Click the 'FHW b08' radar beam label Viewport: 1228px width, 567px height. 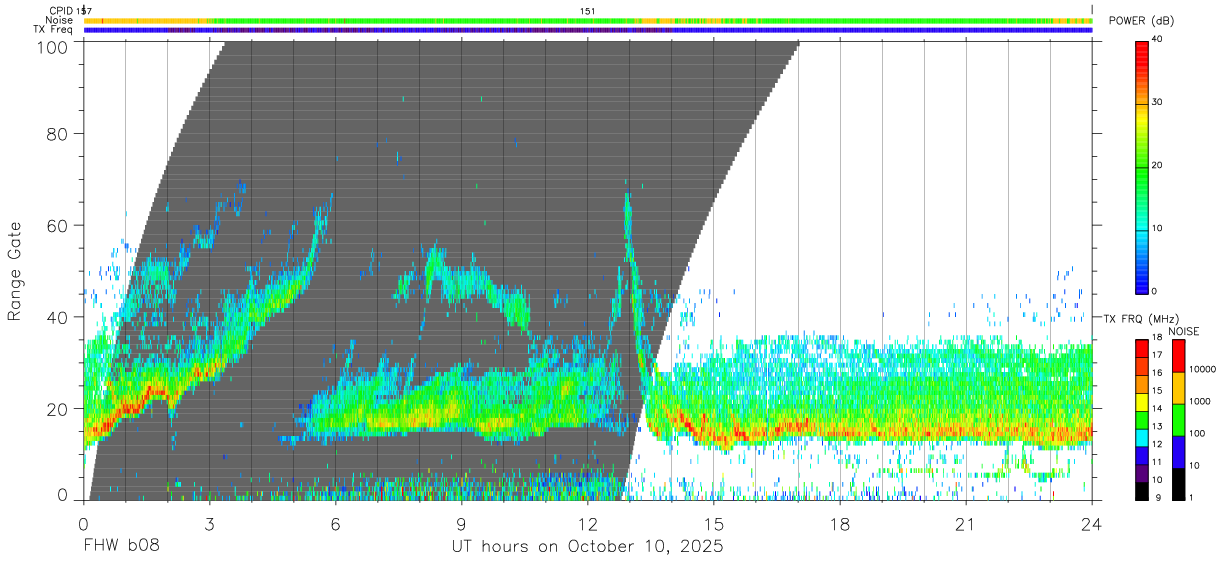tap(121, 547)
